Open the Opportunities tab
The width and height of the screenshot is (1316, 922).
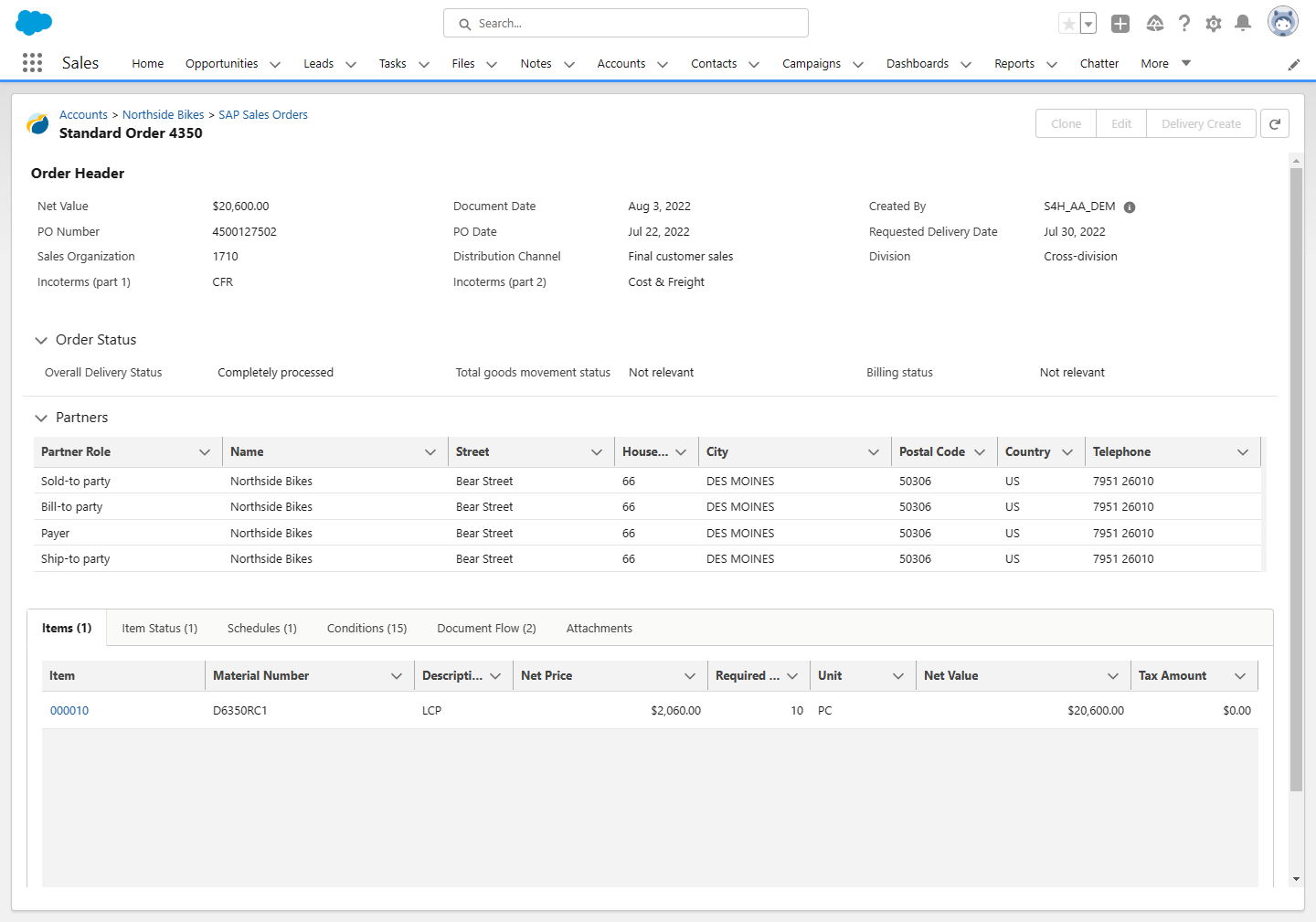221,63
